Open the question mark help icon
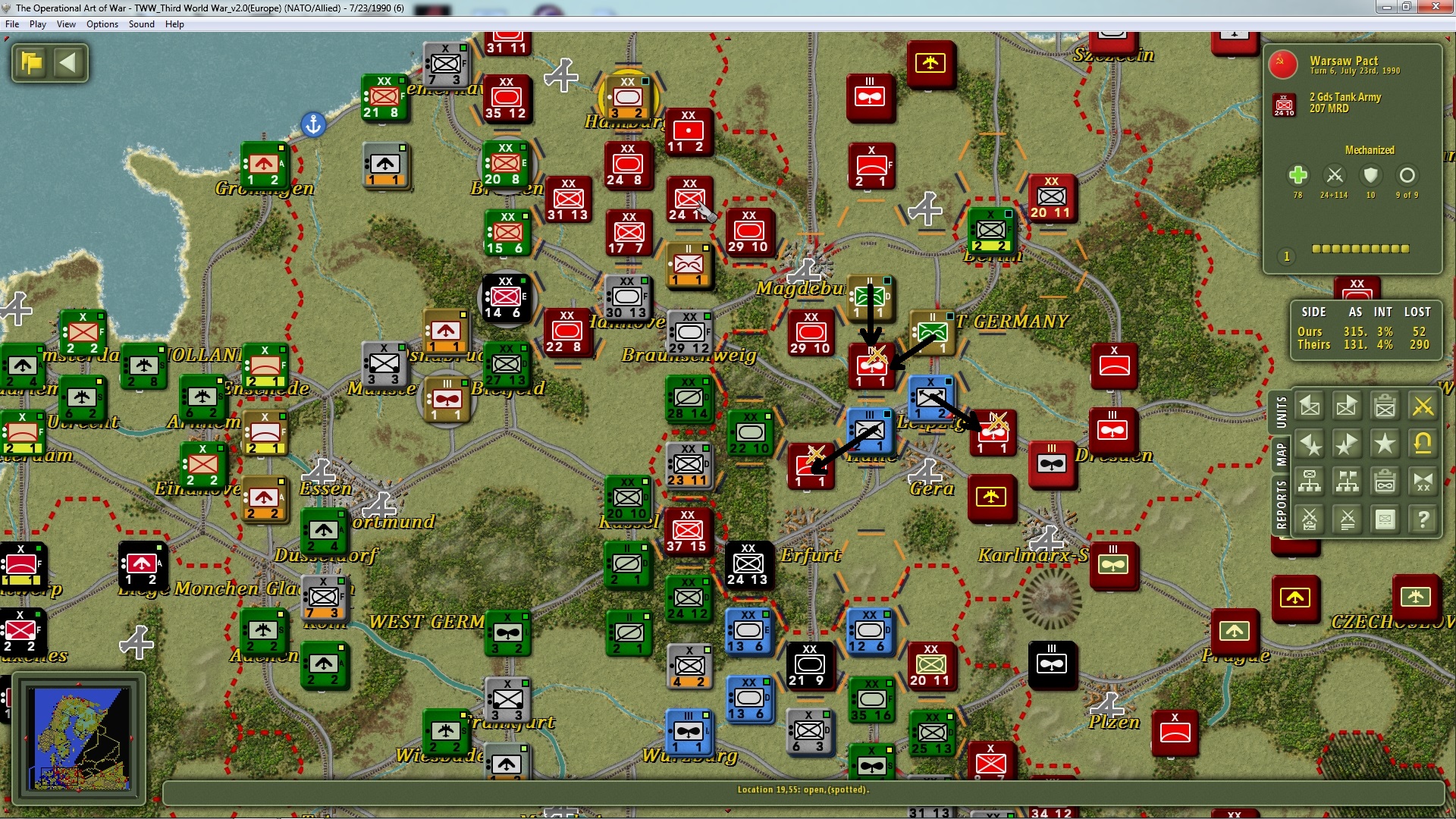 click(1423, 519)
